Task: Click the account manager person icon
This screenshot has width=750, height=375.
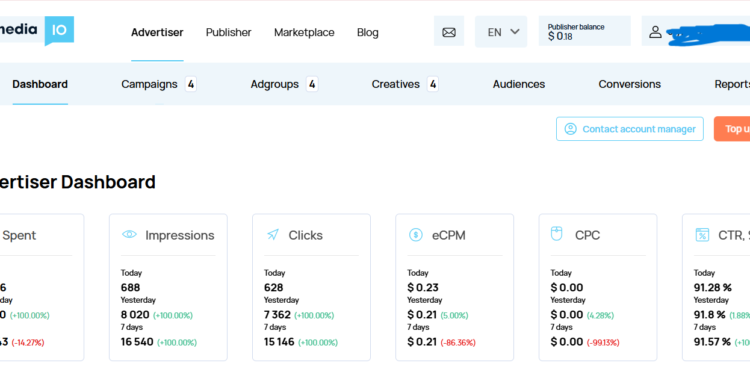Action: click(570, 129)
